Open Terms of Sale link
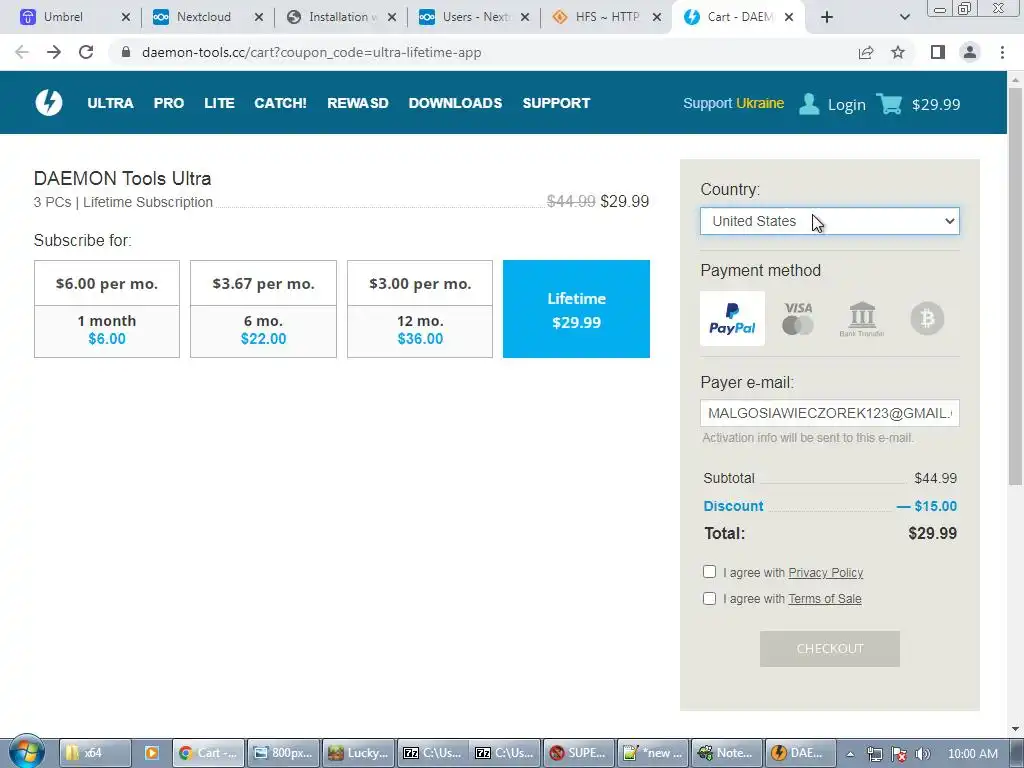Screen dimensions: 1024x768 pyautogui.click(x=825, y=599)
